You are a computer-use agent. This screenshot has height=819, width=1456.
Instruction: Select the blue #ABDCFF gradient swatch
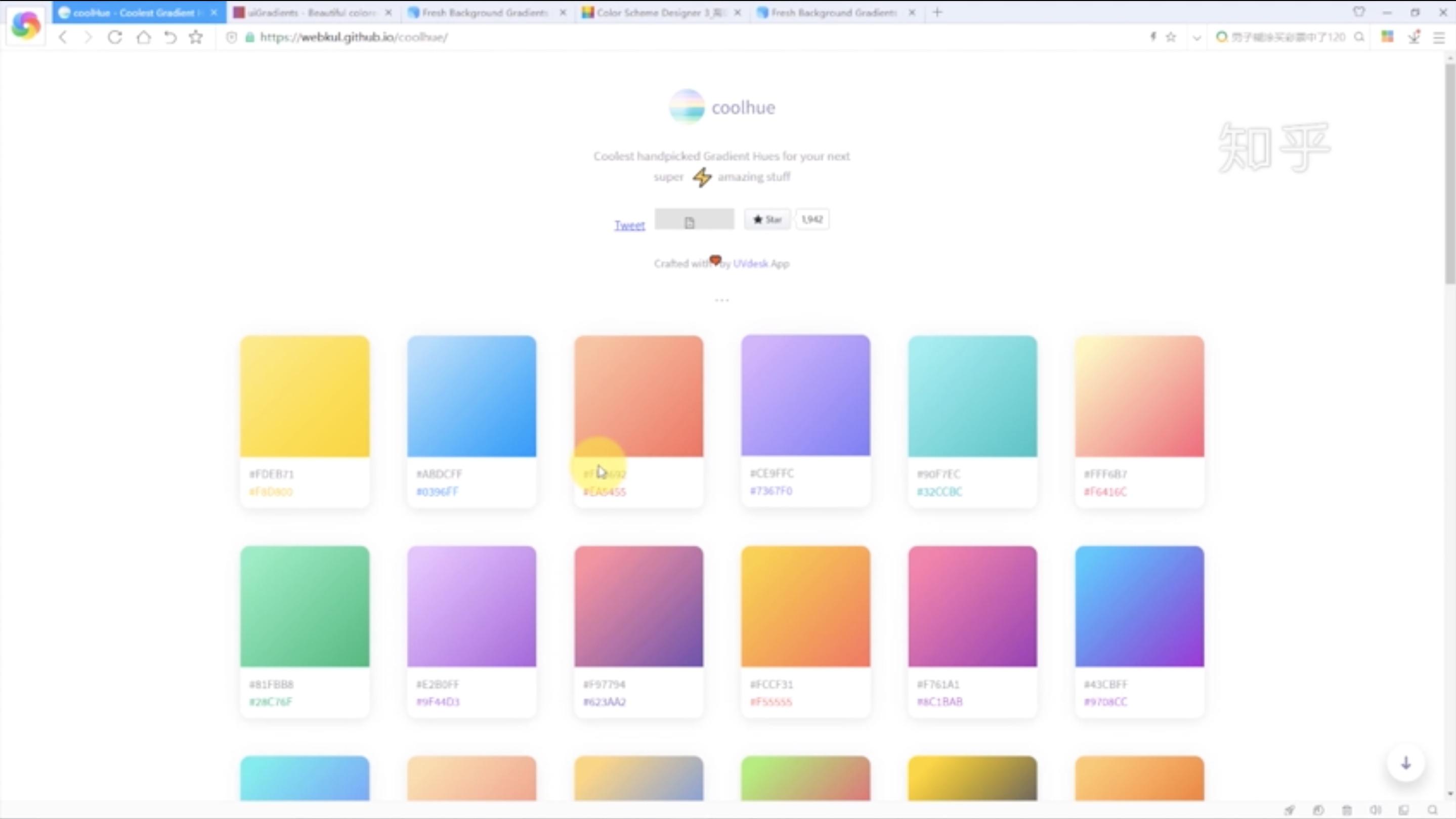pyautogui.click(x=472, y=396)
